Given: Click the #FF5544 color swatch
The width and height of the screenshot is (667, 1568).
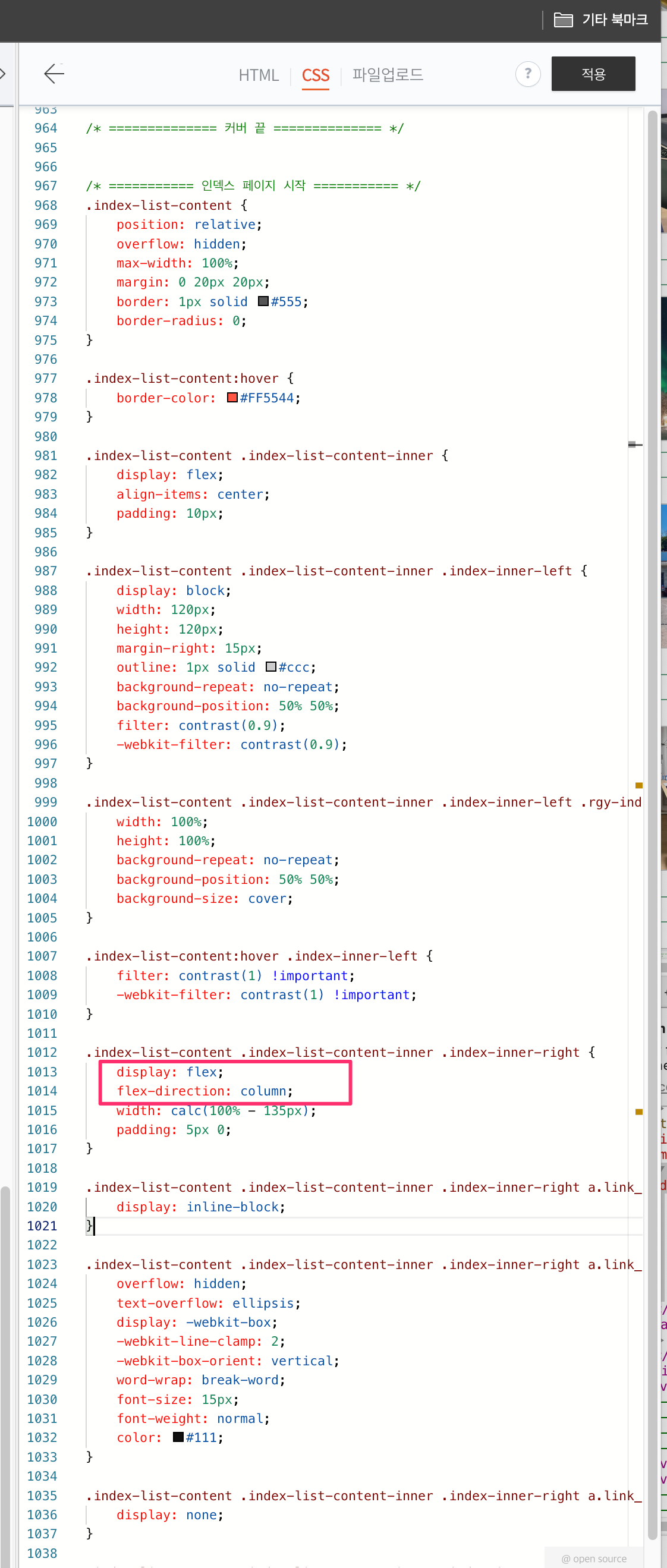Looking at the screenshot, I should click(232, 398).
